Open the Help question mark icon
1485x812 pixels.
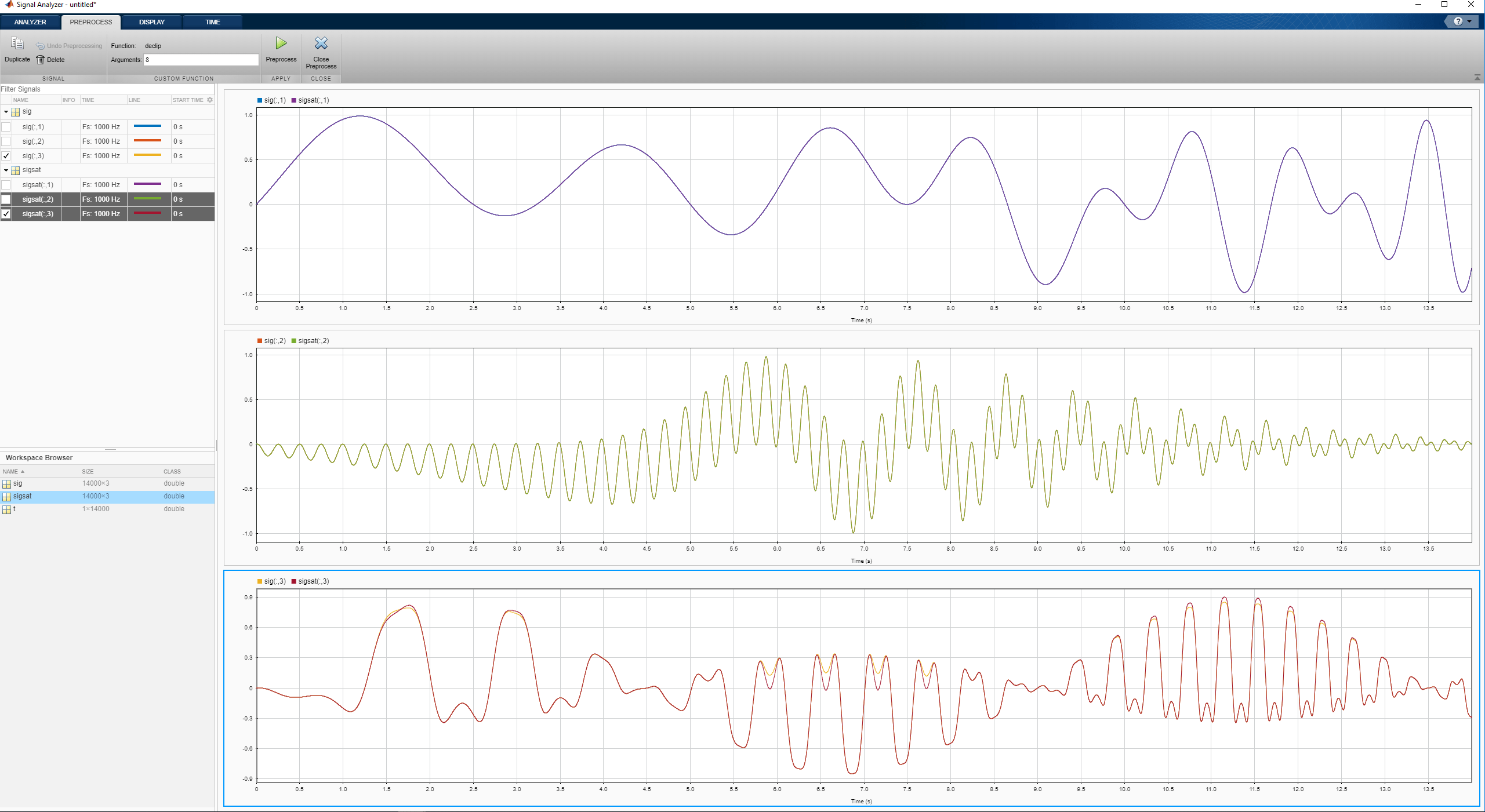click(1458, 21)
